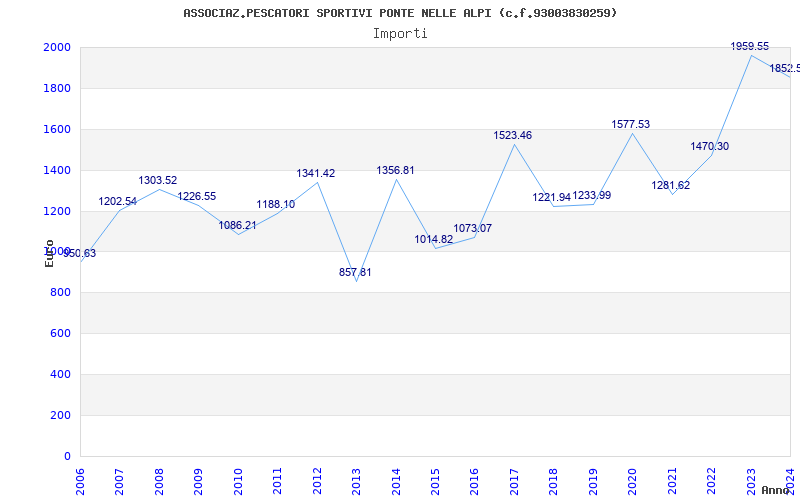Click the 2017 year label on x-axis
The height and width of the screenshot is (500, 800).
click(x=514, y=482)
